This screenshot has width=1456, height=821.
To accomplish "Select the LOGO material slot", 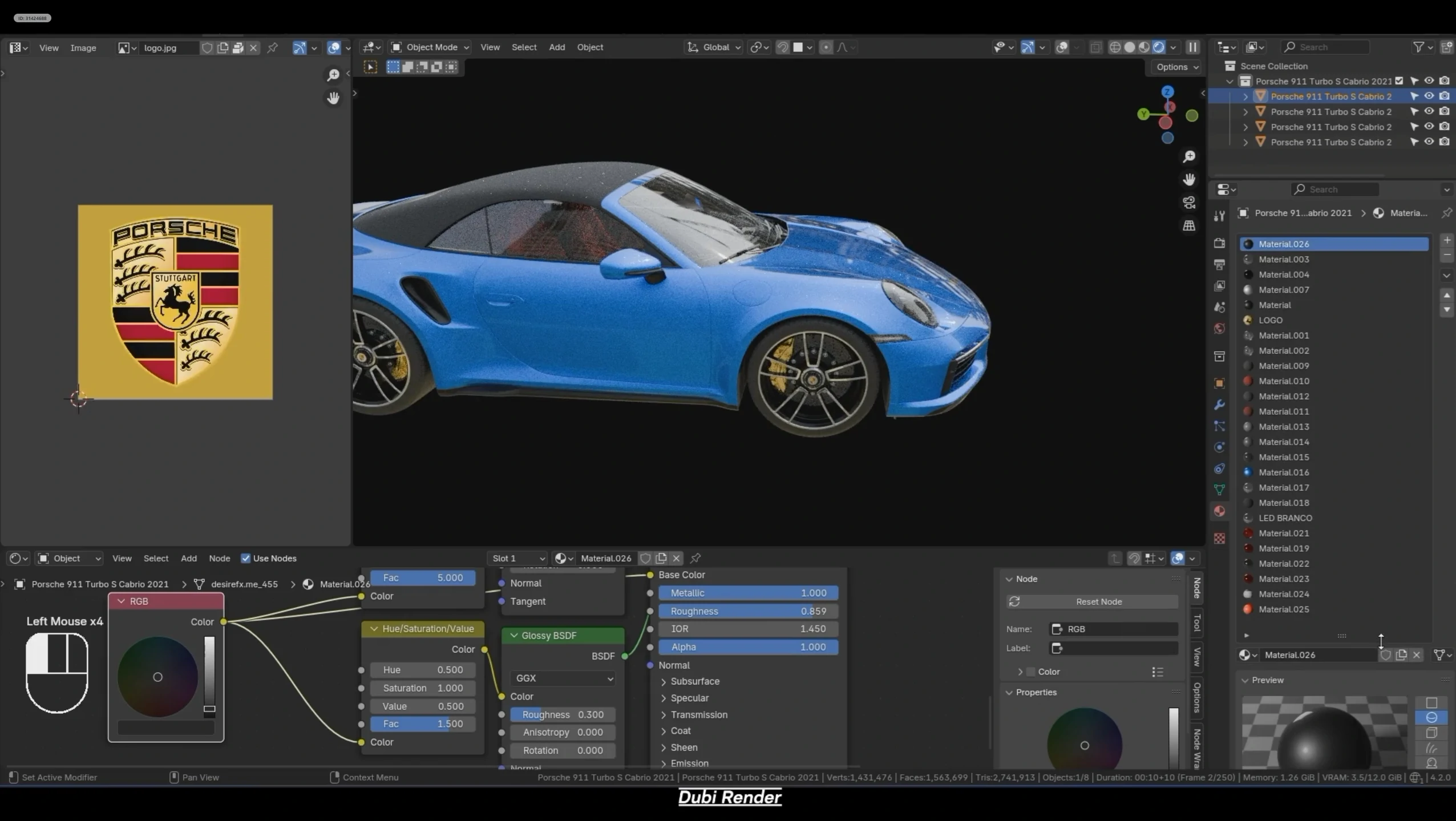I will 1334,320.
